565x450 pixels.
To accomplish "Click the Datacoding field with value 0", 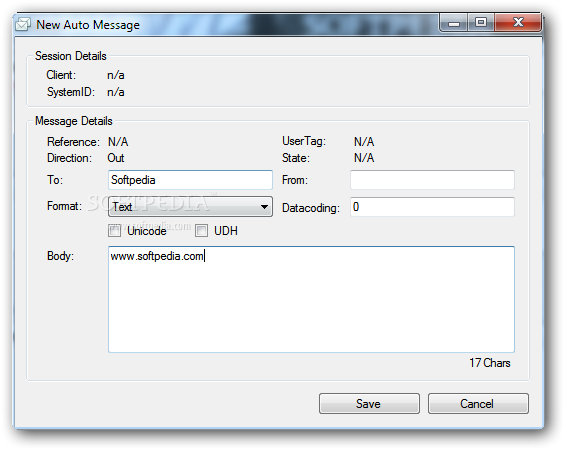I will coord(432,207).
